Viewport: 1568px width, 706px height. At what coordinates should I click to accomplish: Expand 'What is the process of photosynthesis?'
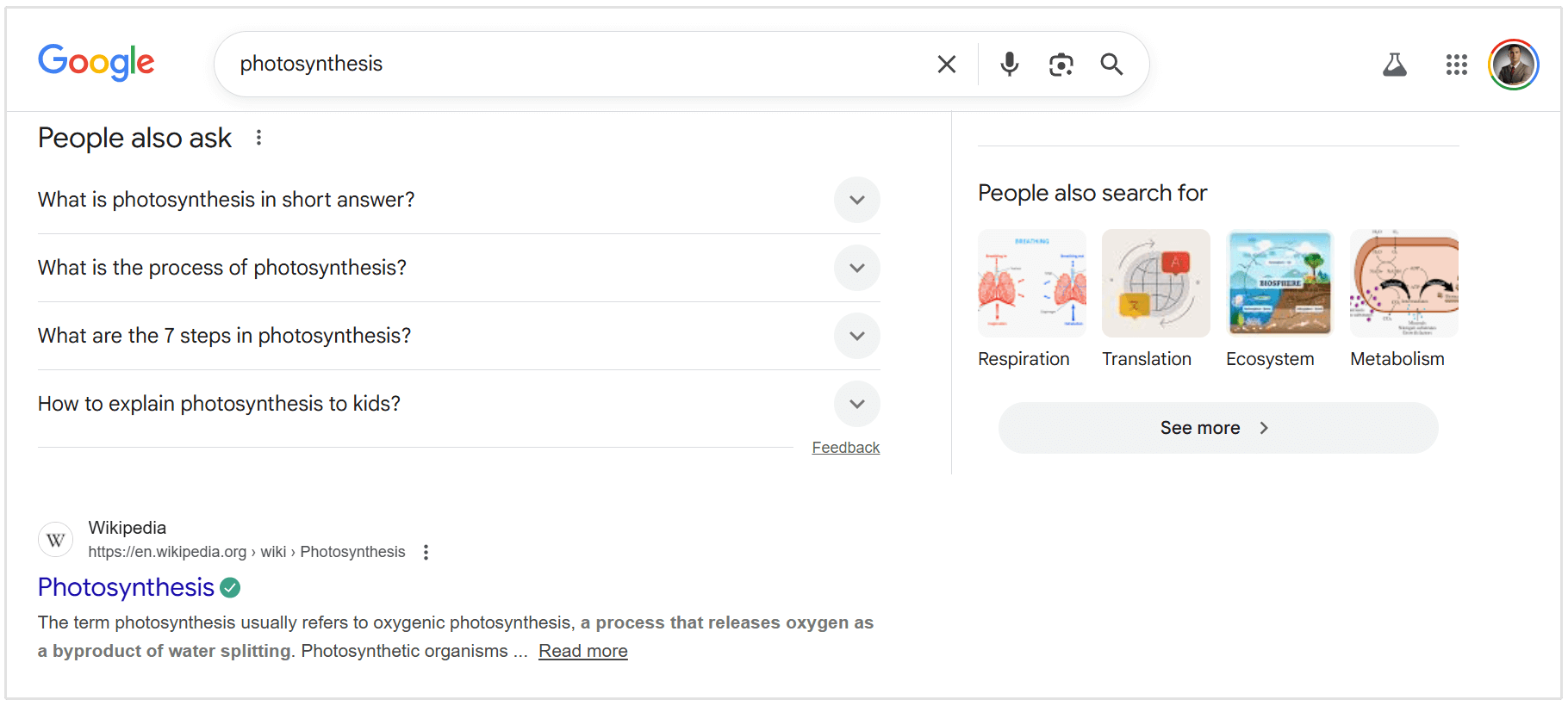pyautogui.click(x=856, y=268)
